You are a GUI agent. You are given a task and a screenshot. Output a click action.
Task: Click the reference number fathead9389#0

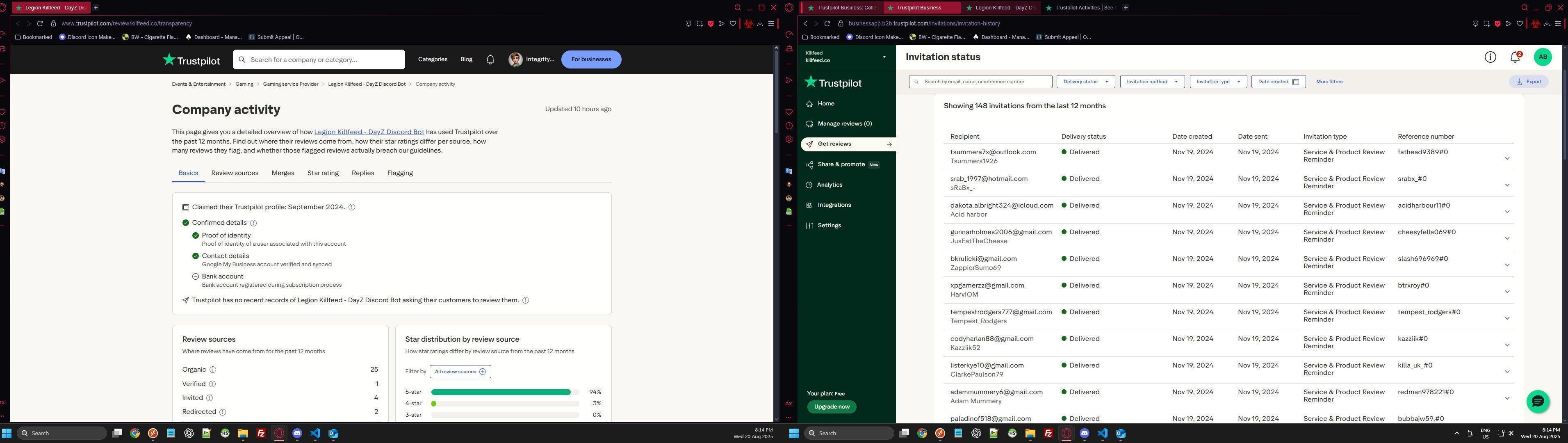click(x=1423, y=152)
